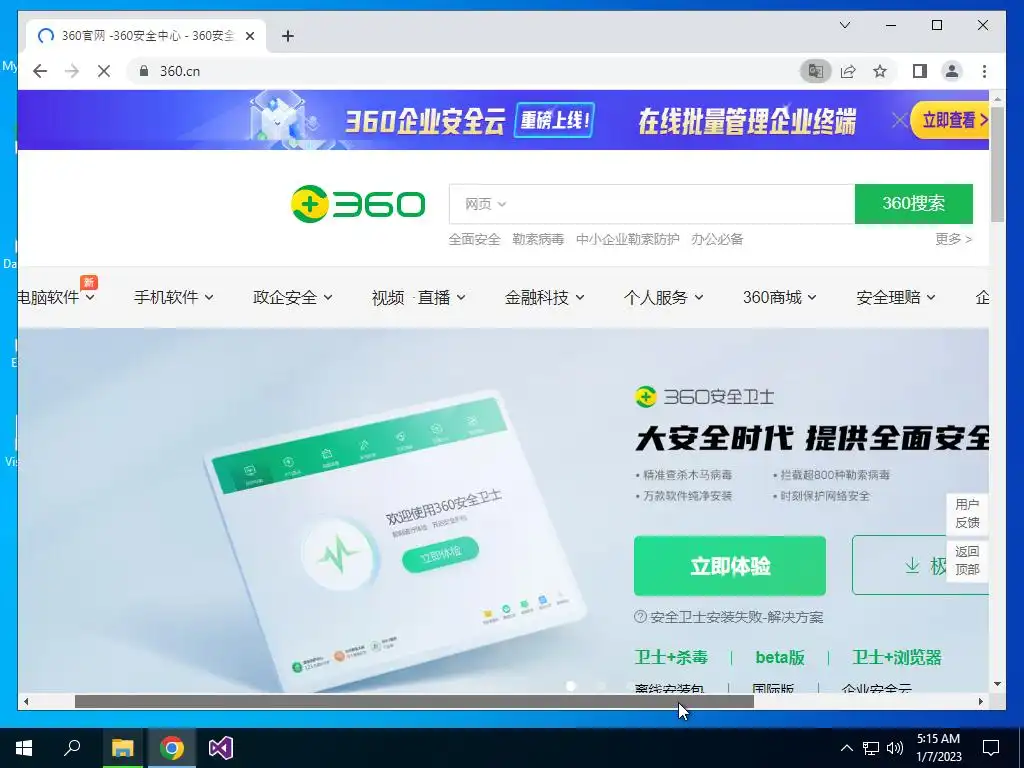Click the 360搜索 button
Viewport: 1024px width, 768px height.
click(x=914, y=204)
